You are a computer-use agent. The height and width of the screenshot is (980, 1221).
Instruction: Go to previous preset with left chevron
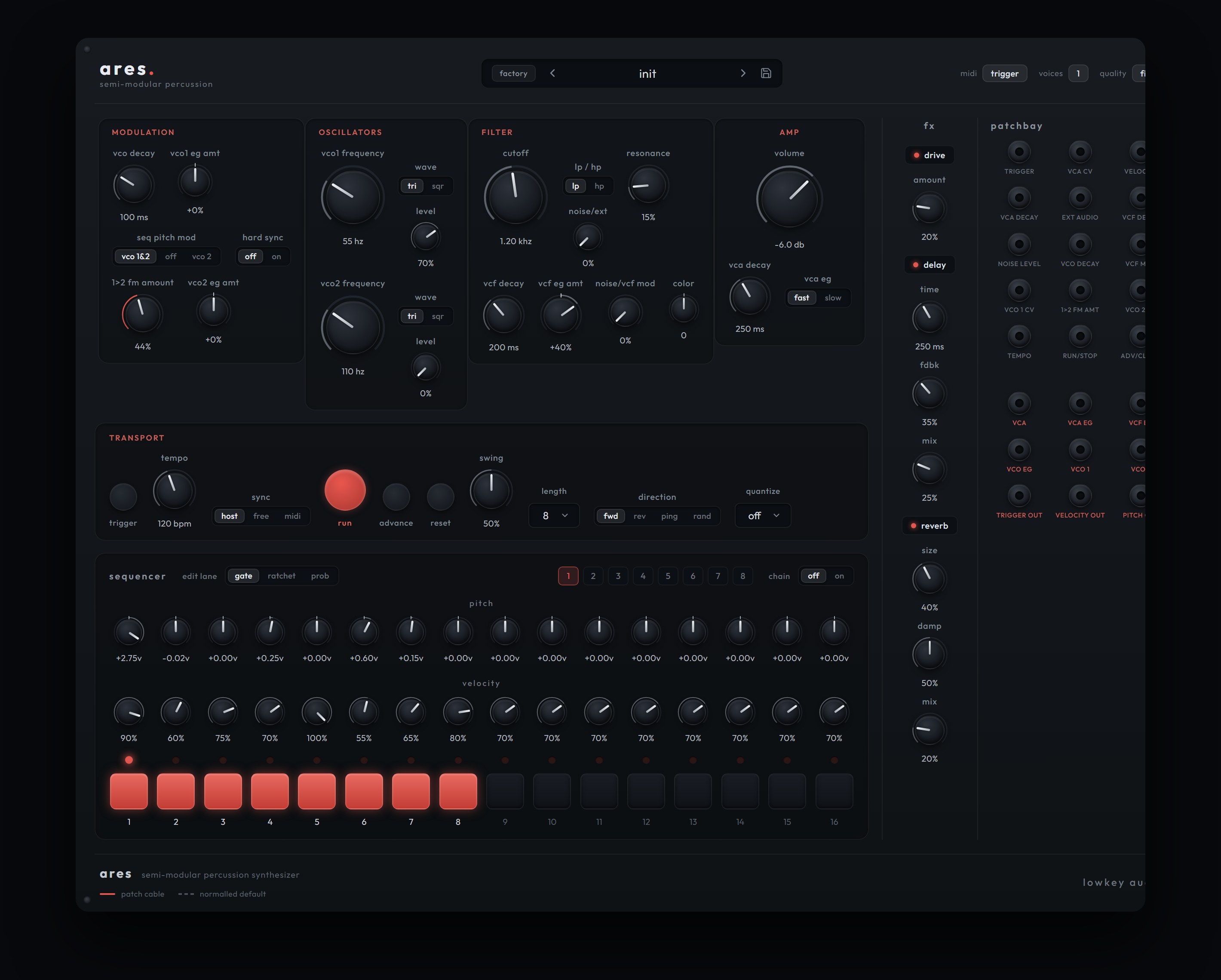[553, 73]
